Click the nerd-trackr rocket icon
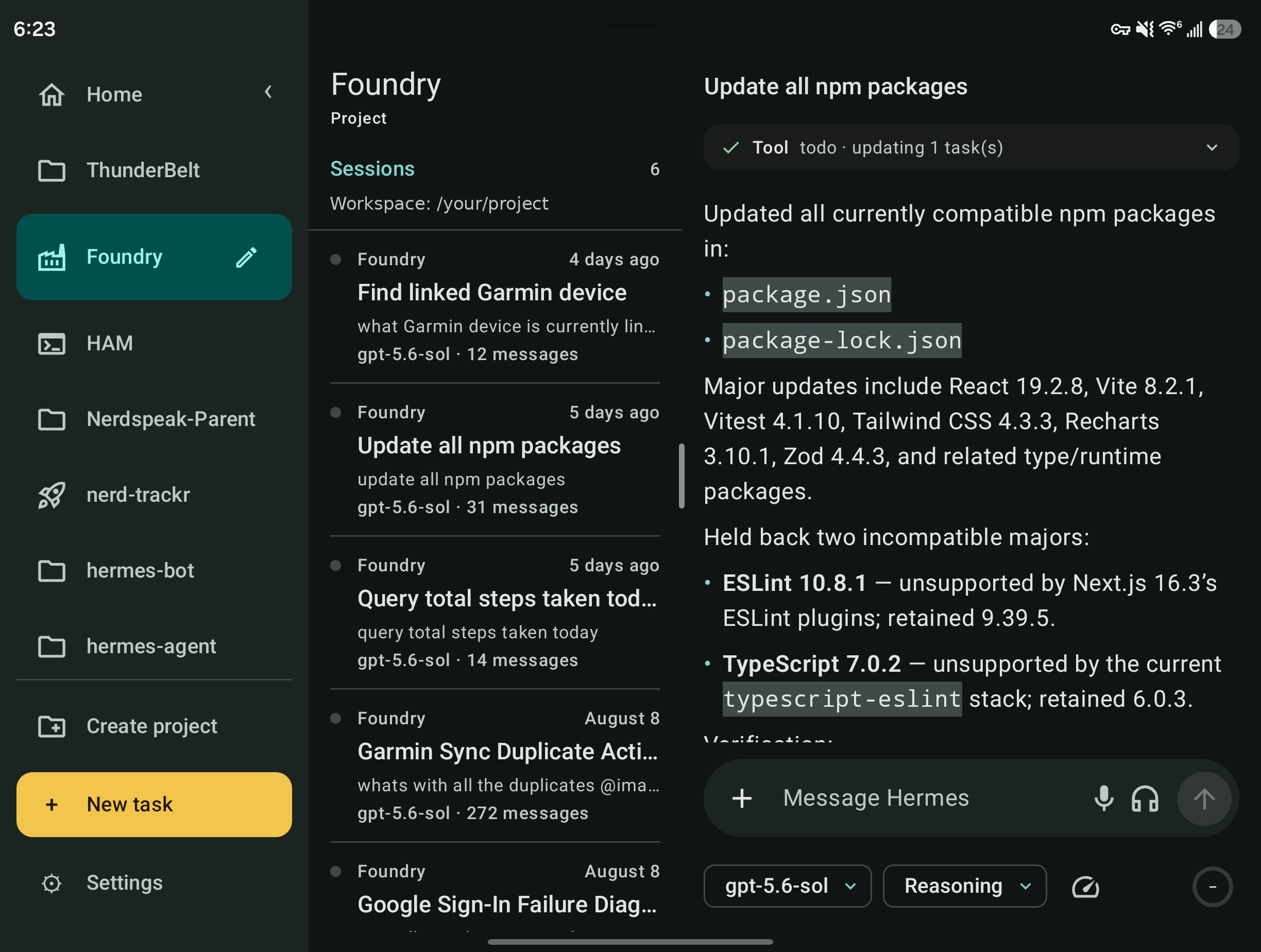 52,495
